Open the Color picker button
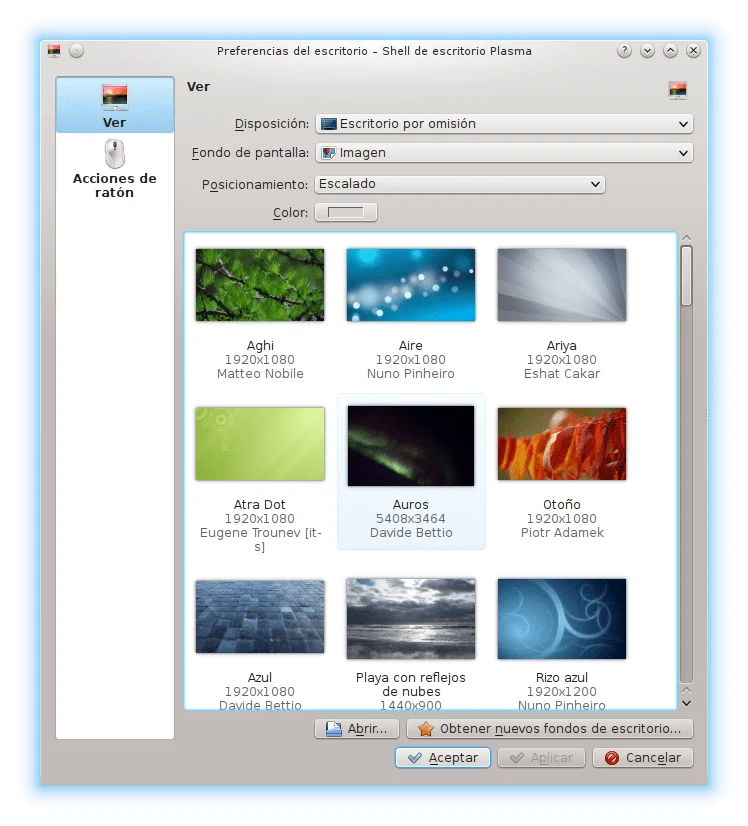The width and height of the screenshot is (748, 826). [x=346, y=212]
